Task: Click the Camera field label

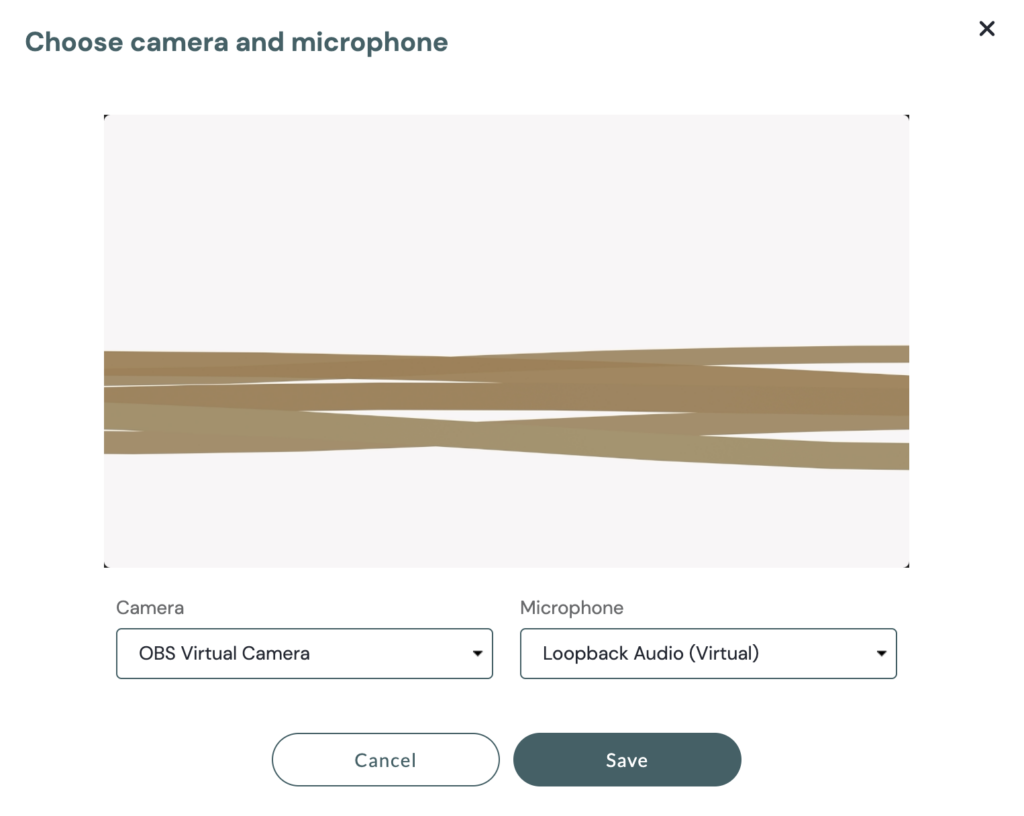Action: coord(150,608)
